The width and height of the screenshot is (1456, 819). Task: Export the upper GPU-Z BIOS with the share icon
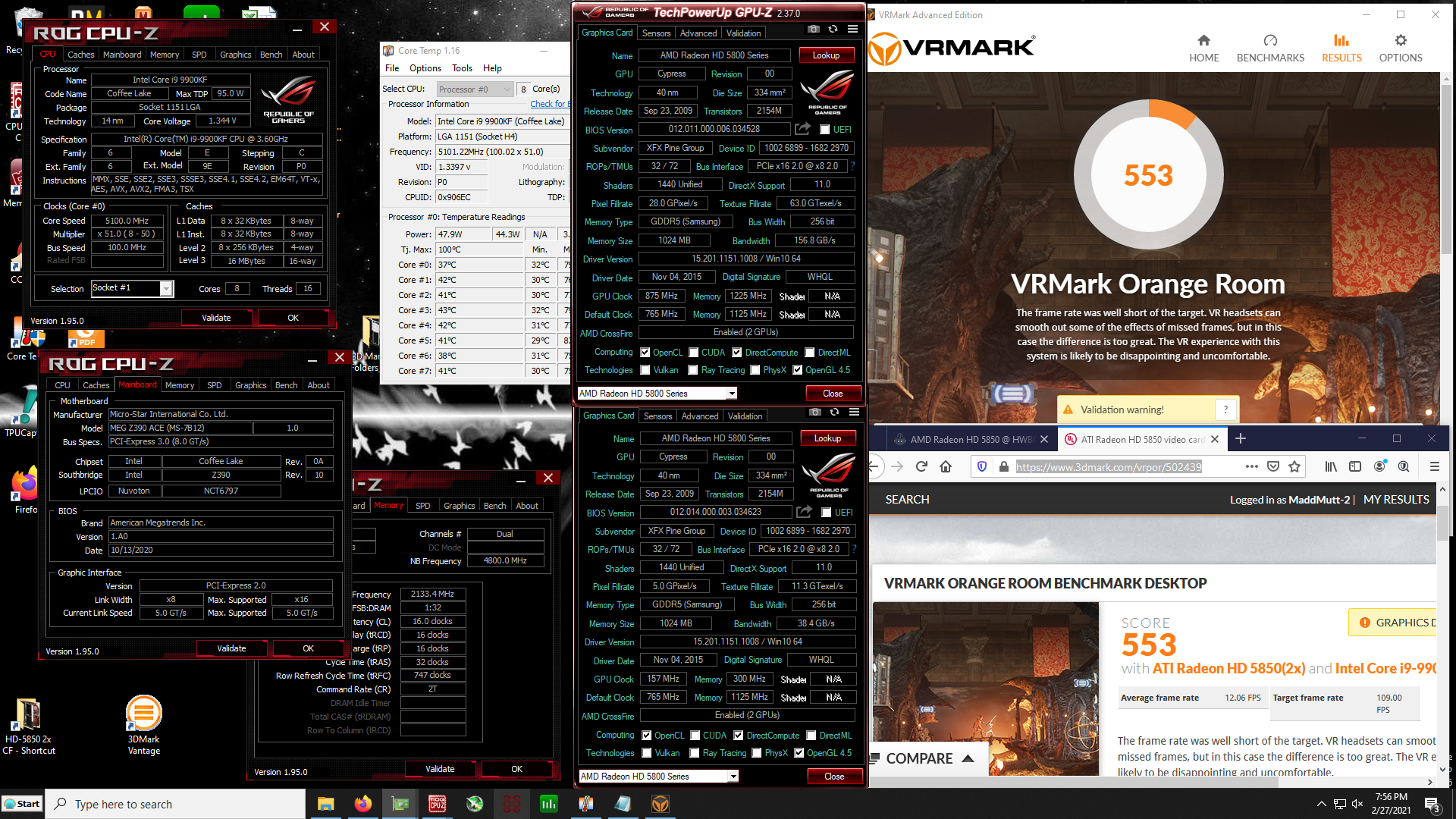point(802,129)
